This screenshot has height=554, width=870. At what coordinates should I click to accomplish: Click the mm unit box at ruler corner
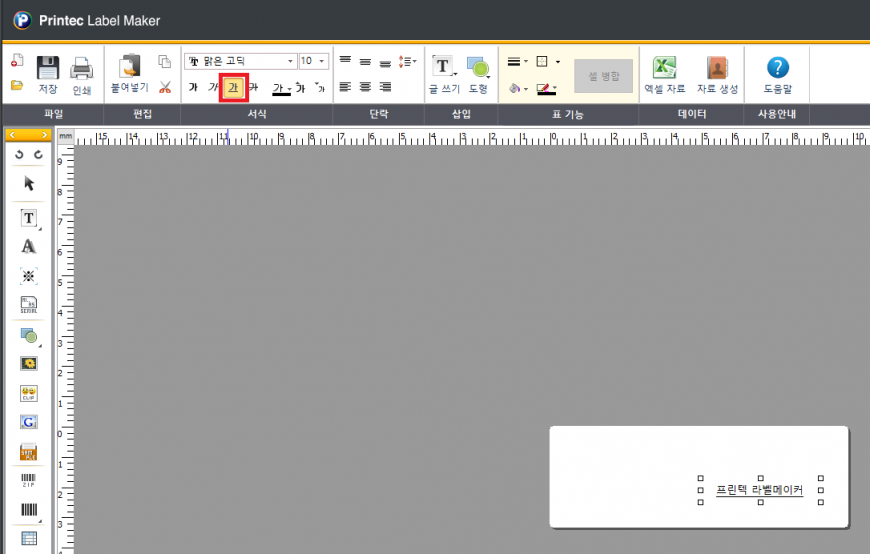(65, 136)
